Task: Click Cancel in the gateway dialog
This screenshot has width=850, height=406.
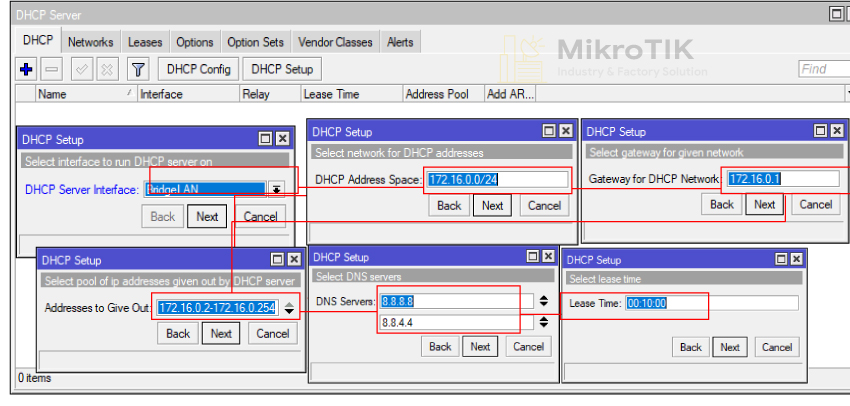Action: (815, 204)
